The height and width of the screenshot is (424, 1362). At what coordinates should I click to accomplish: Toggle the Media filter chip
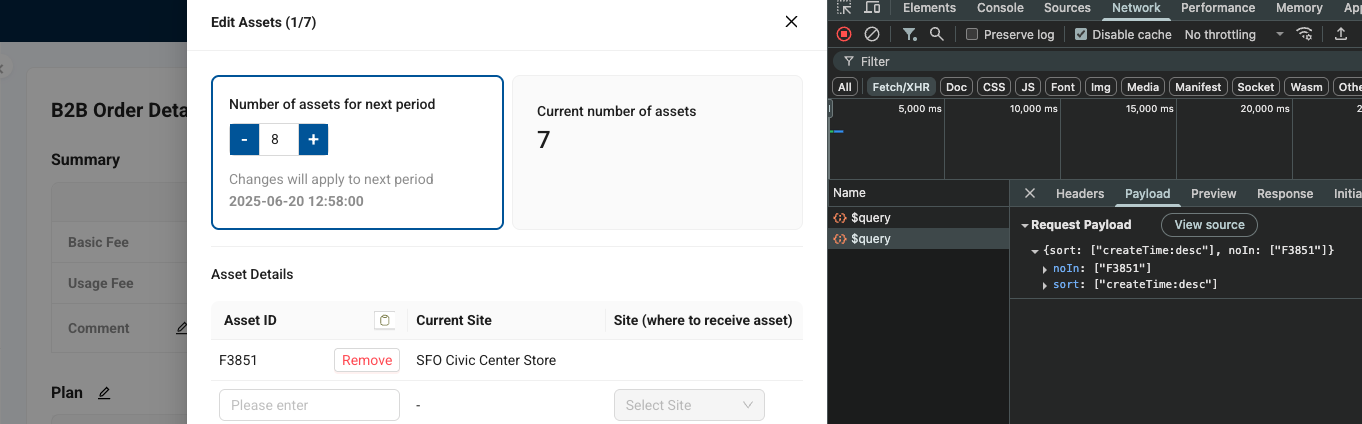tap(1143, 87)
